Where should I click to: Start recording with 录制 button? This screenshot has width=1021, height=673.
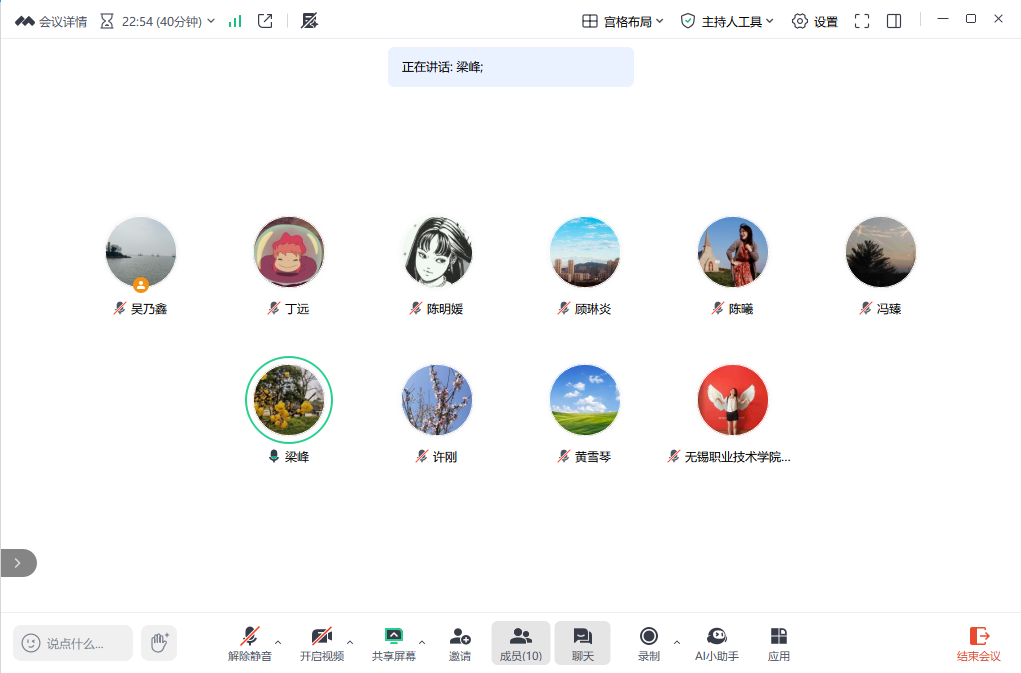pyautogui.click(x=649, y=643)
